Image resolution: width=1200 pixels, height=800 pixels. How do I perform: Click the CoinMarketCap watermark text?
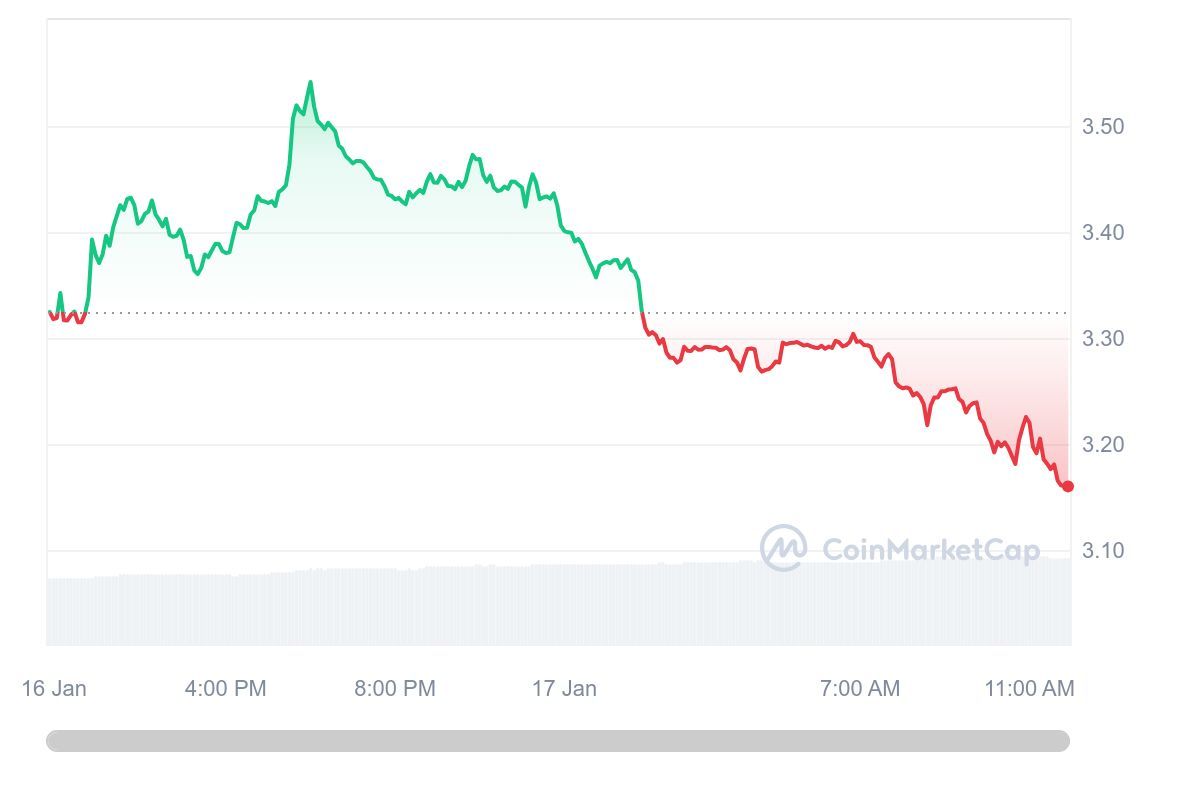point(931,549)
